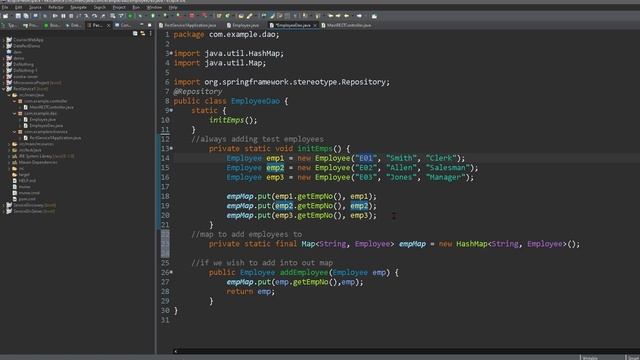Select mvnw.cmd in the project tree
This screenshot has width=640, height=360.
pyautogui.click(x=29, y=193)
